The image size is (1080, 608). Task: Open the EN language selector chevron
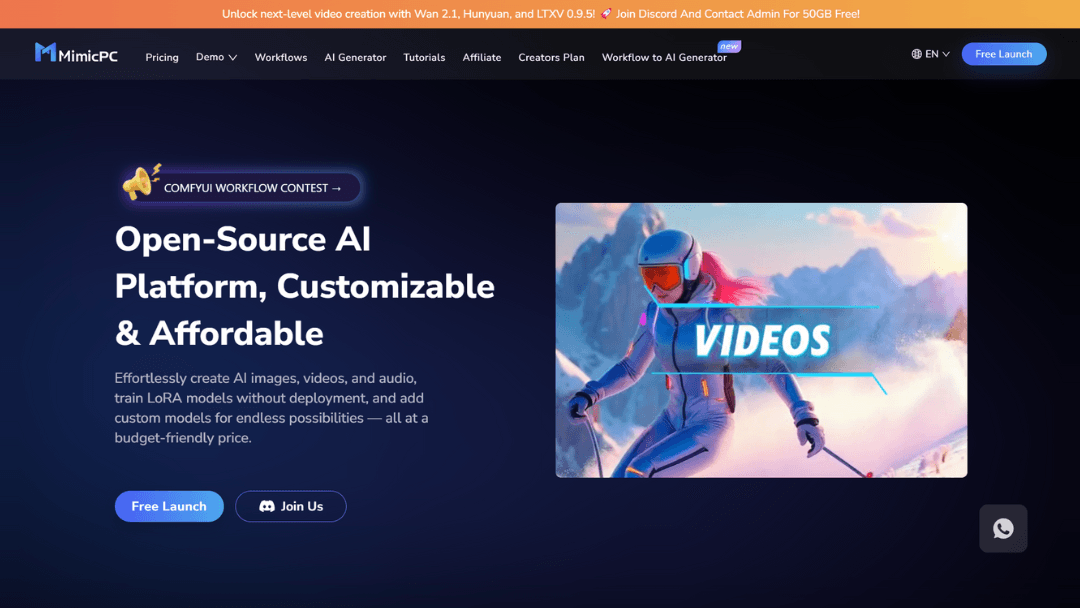[x=946, y=54]
